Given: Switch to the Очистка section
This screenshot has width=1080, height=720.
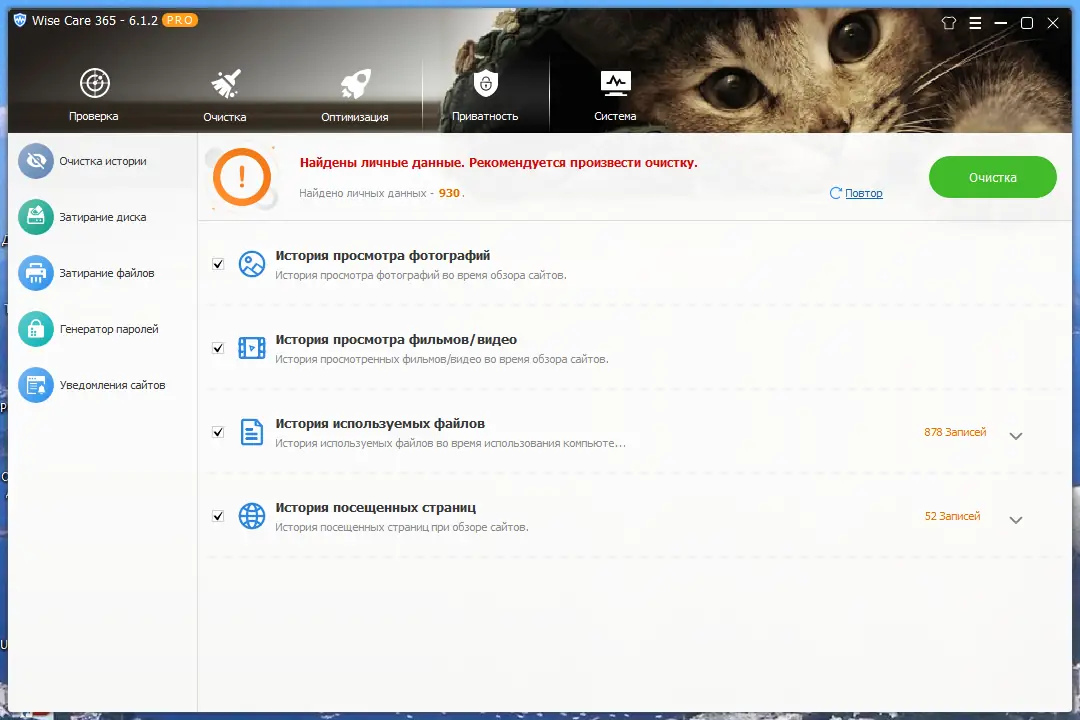Looking at the screenshot, I should [x=224, y=93].
